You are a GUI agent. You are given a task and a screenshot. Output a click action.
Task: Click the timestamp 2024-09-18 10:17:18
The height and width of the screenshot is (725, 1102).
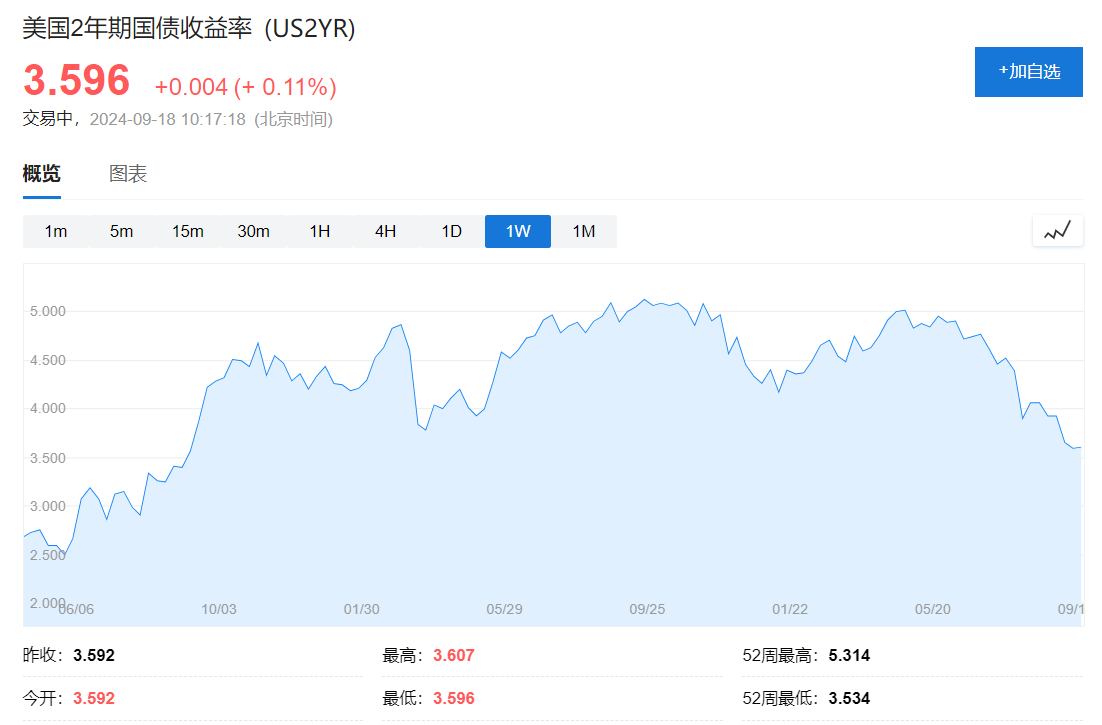click(x=167, y=119)
